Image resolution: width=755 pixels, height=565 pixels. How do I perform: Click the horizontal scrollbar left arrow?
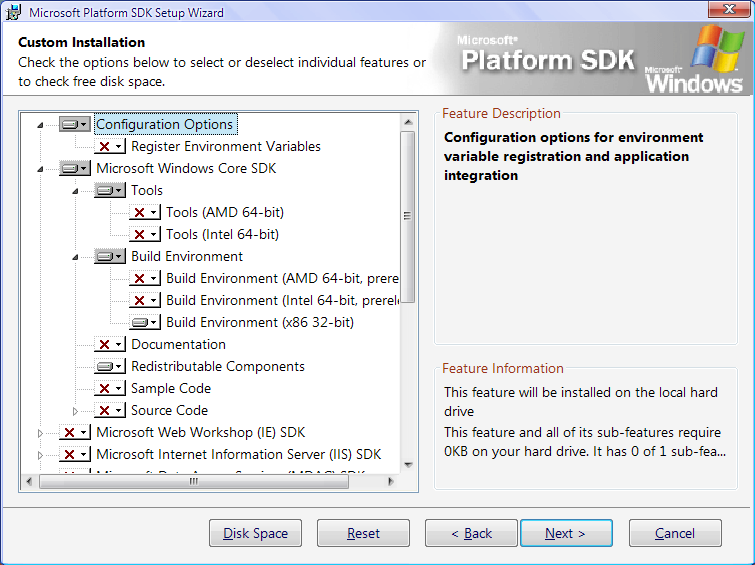point(29,481)
